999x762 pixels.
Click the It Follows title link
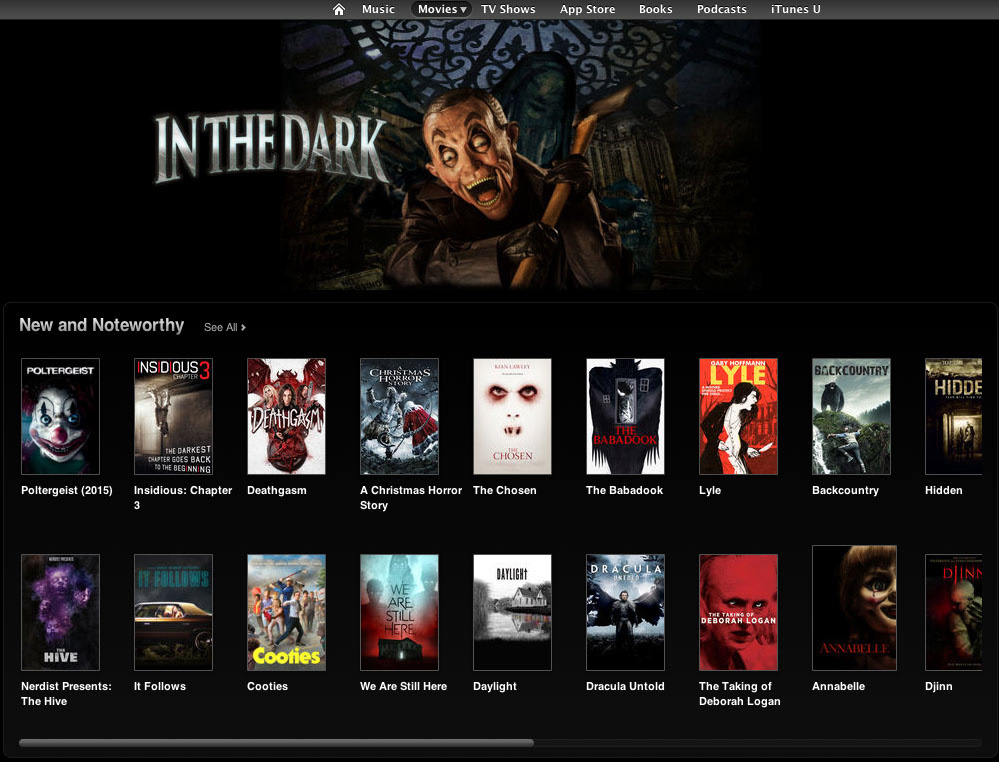click(x=160, y=686)
